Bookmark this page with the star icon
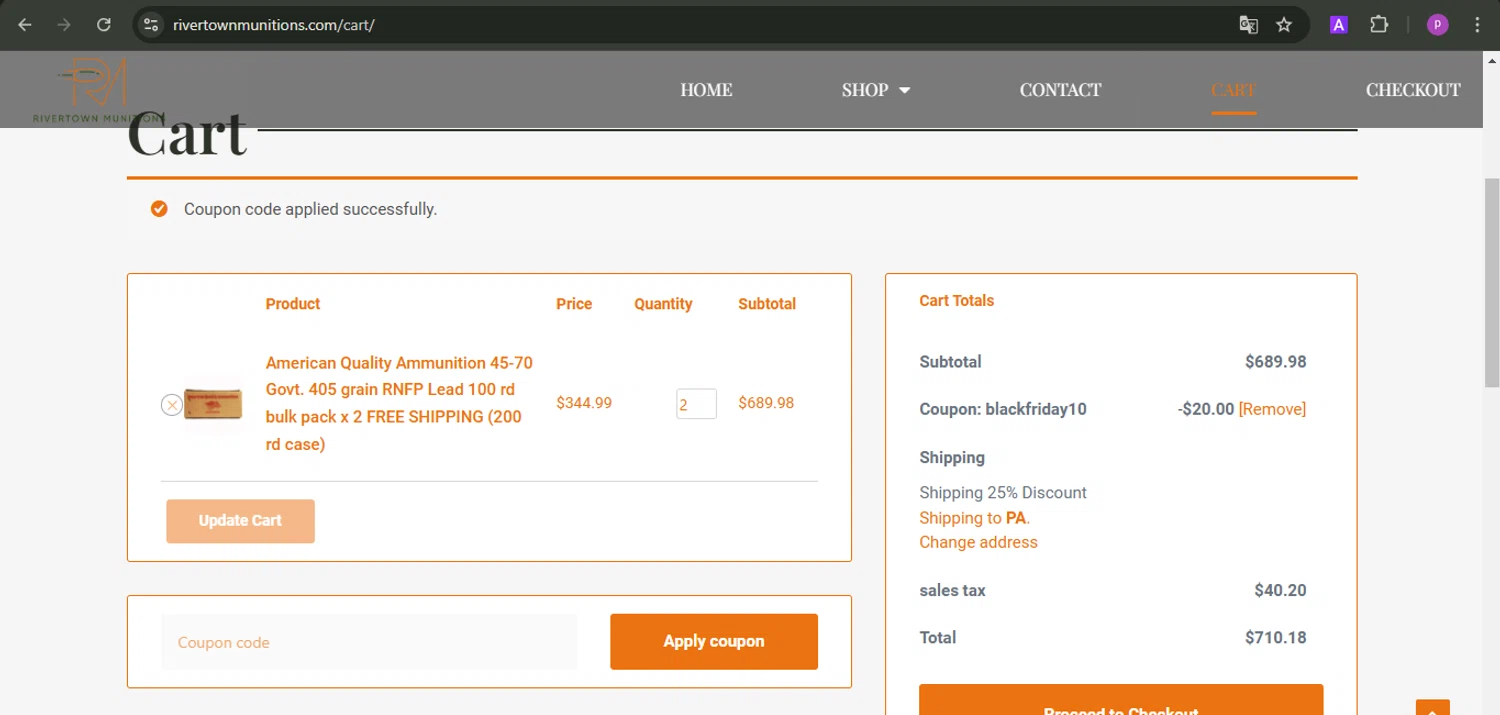This screenshot has height=715, width=1500. click(x=1285, y=25)
